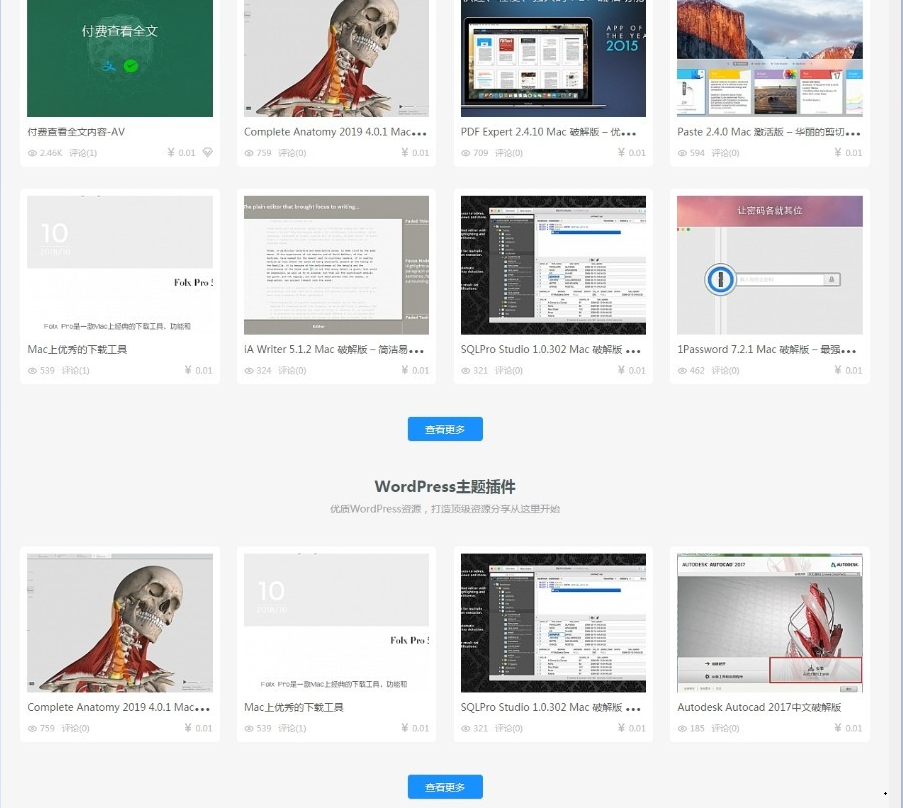Click 评论(1) on the 付费查看全文内容-AV card
903x808 pixels.
pyautogui.click(x=83, y=153)
